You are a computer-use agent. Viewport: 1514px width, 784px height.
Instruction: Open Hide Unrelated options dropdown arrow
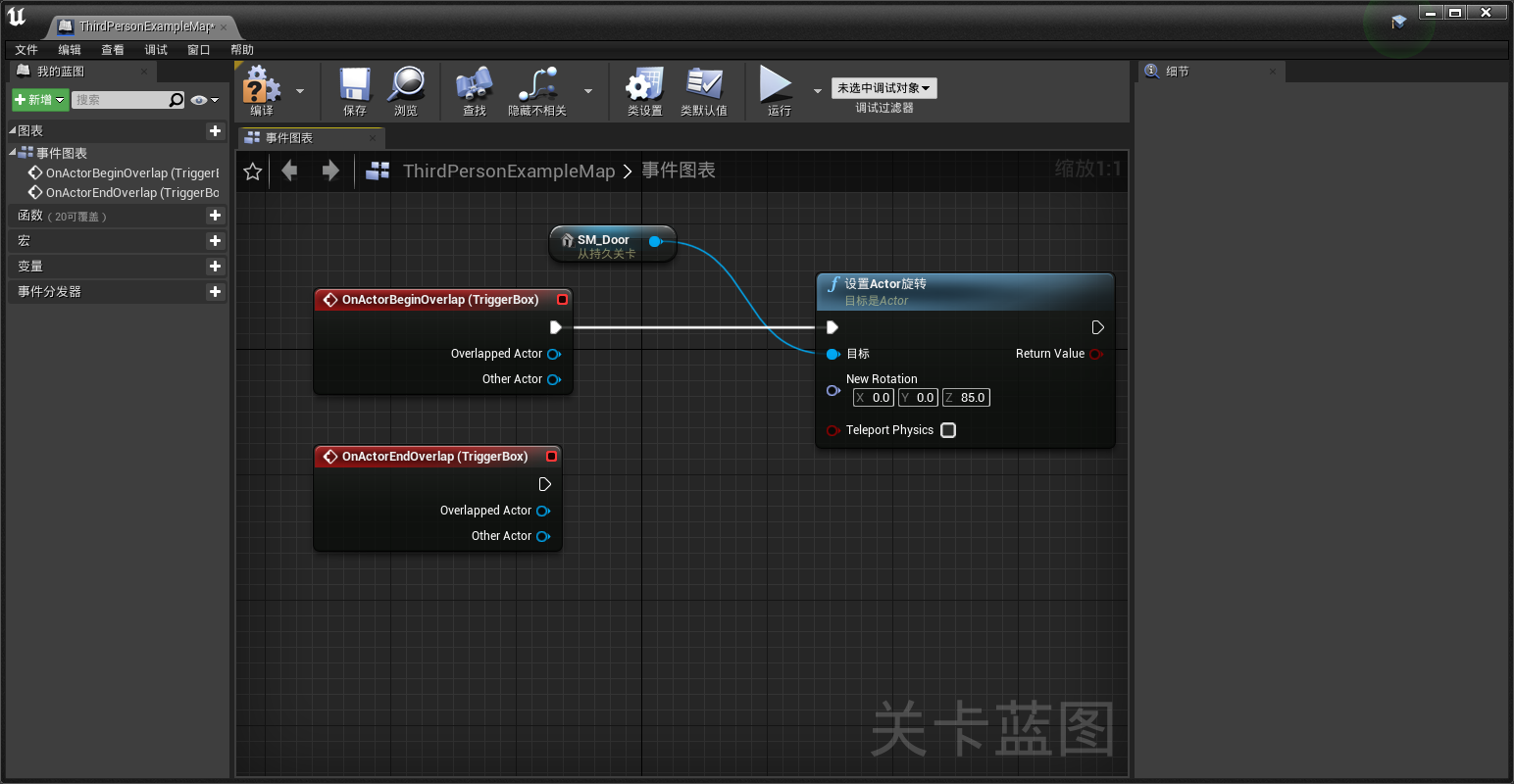coord(588,91)
